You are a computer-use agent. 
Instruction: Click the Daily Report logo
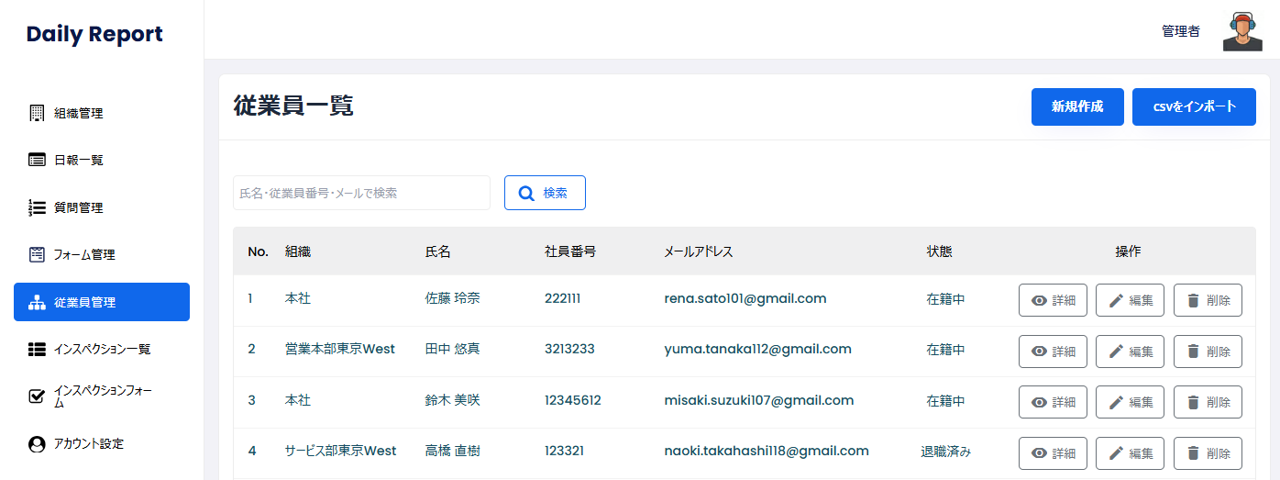tap(94, 34)
